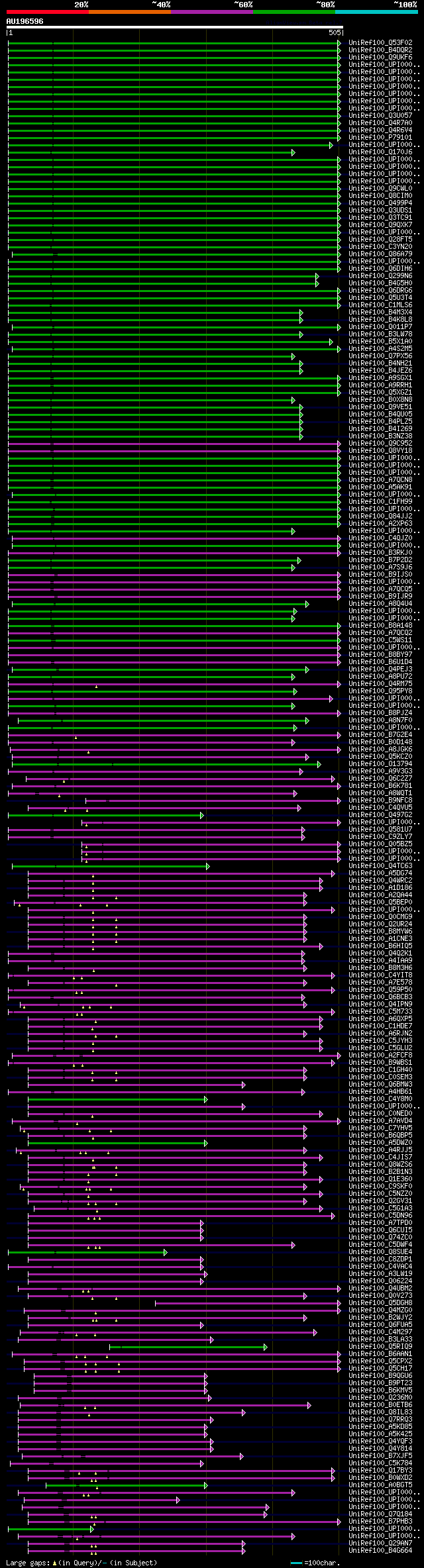Screen dimensions: 424x1568
Task: Select label UniRef100_A9SGX1
Action: pyautogui.click(x=380, y=378)
